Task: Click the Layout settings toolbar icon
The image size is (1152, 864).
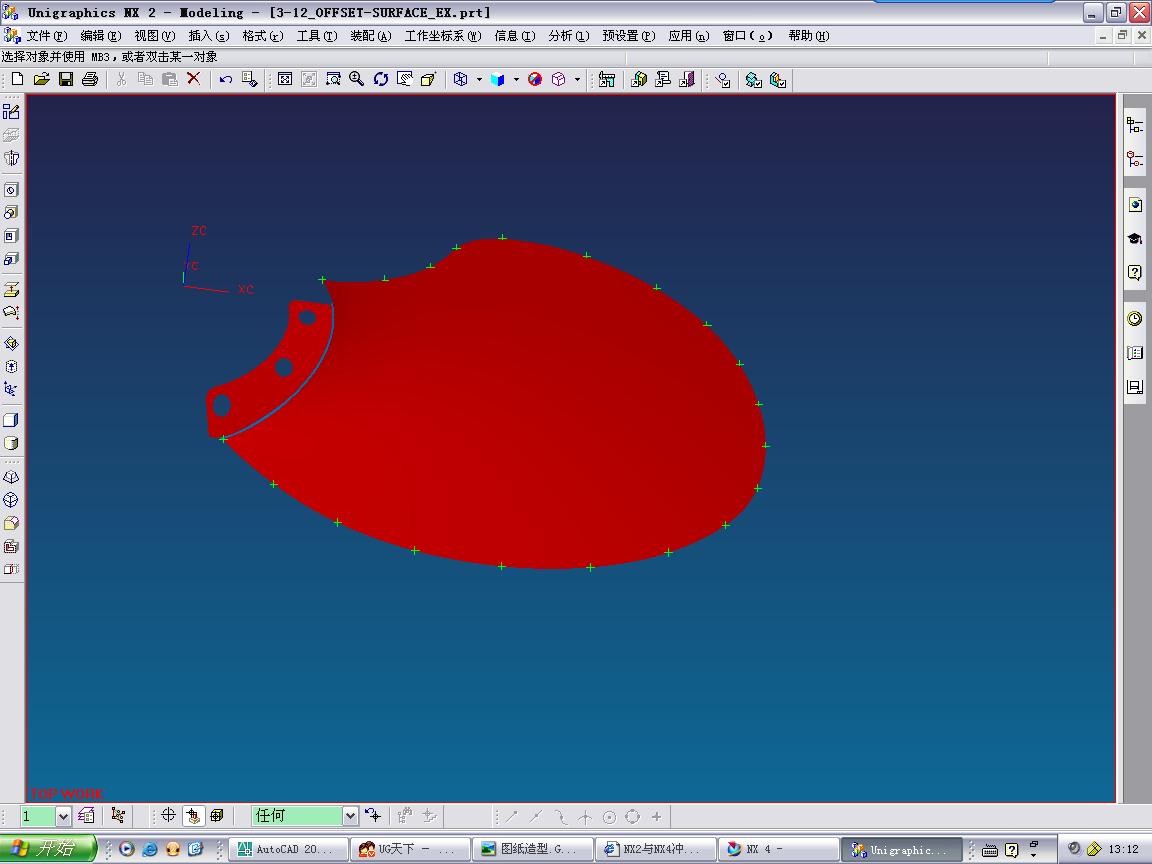Action: coord(607,79)
